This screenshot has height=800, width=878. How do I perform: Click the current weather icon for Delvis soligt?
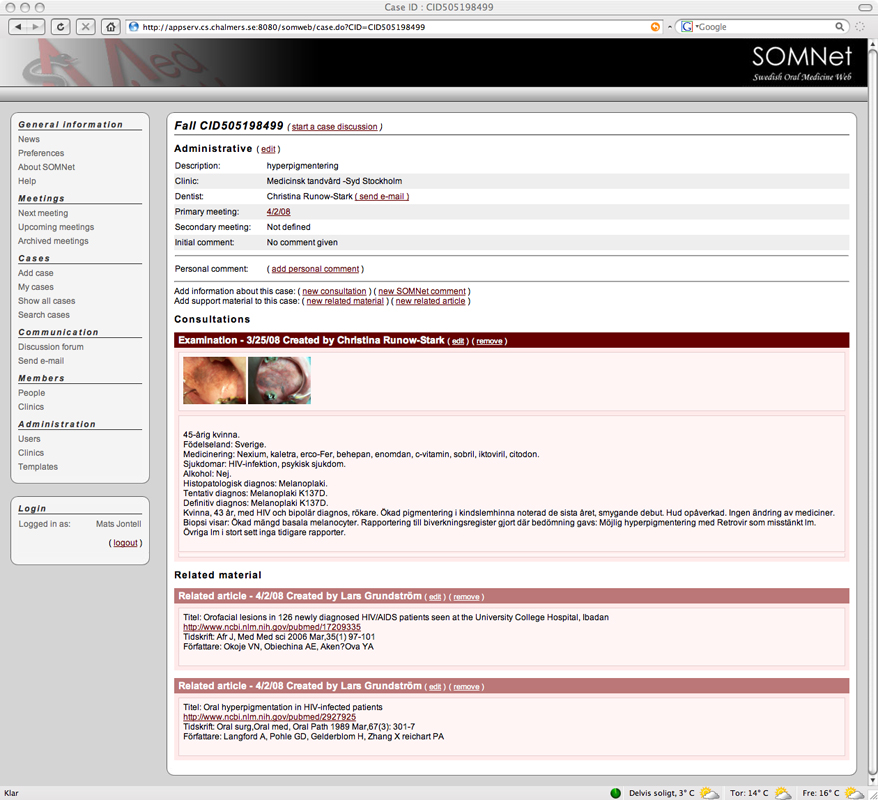click(x=709, y=793)
